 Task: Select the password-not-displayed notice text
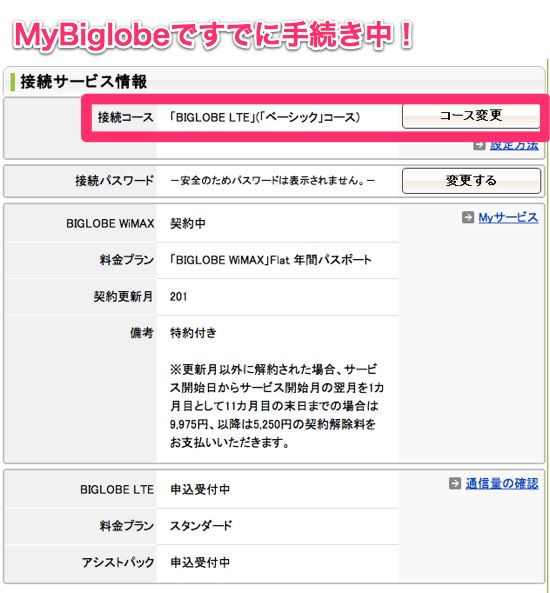click(x=272, y=180)
